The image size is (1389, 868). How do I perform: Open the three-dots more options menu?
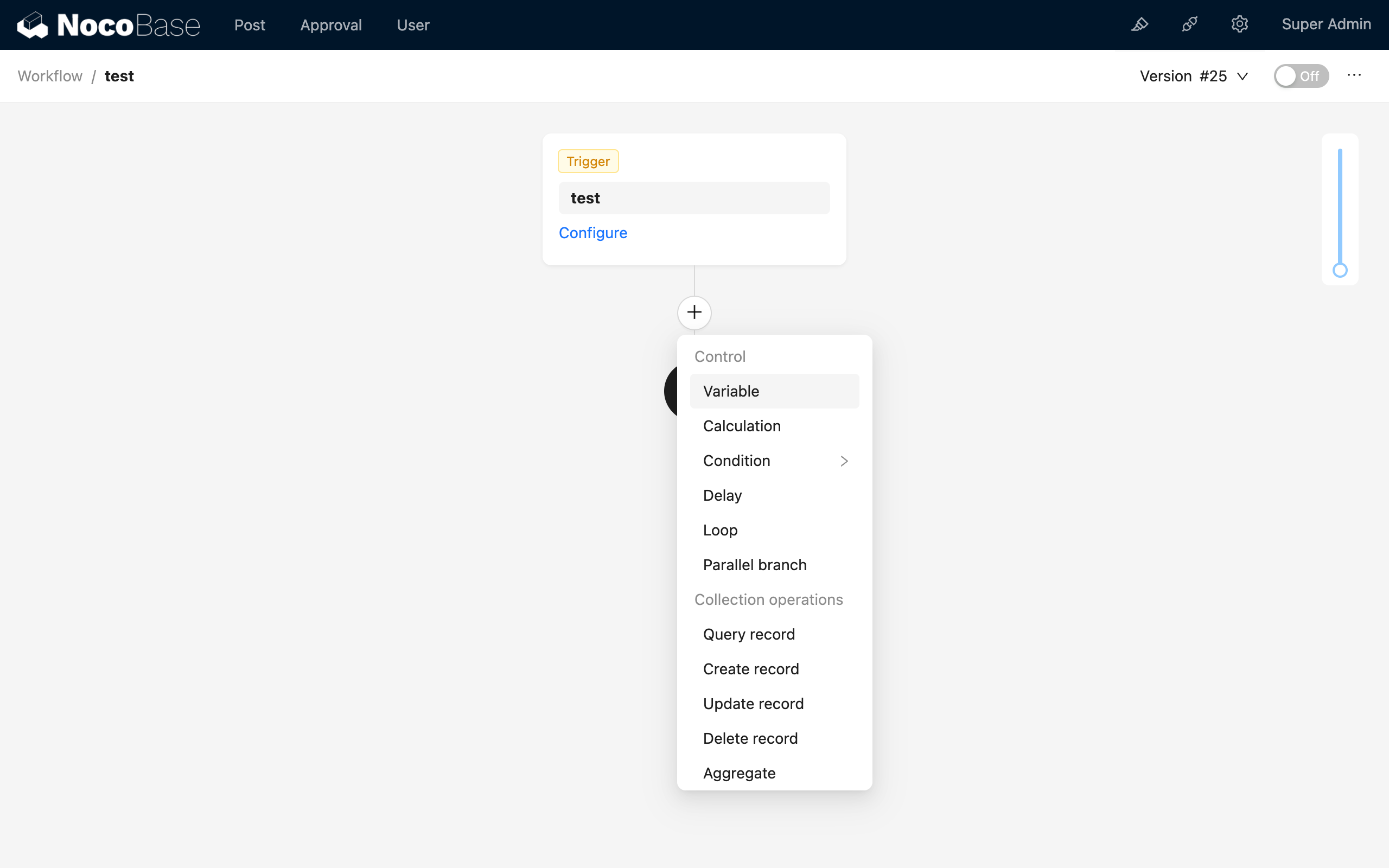pyautogui.click(x=1354, y=76)
